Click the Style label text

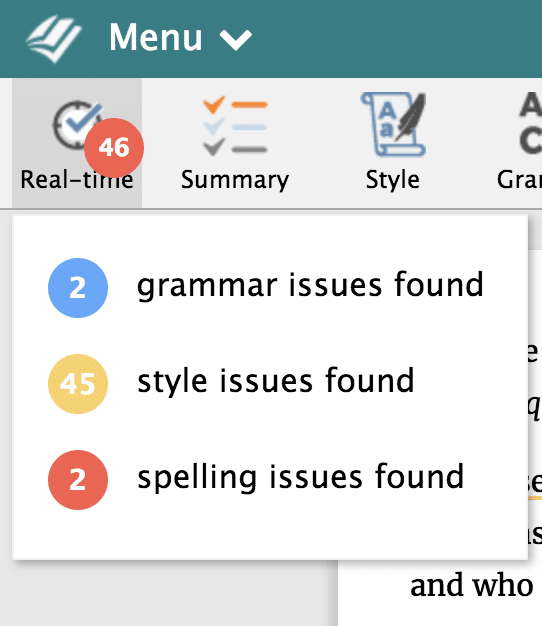coord(392,180)
